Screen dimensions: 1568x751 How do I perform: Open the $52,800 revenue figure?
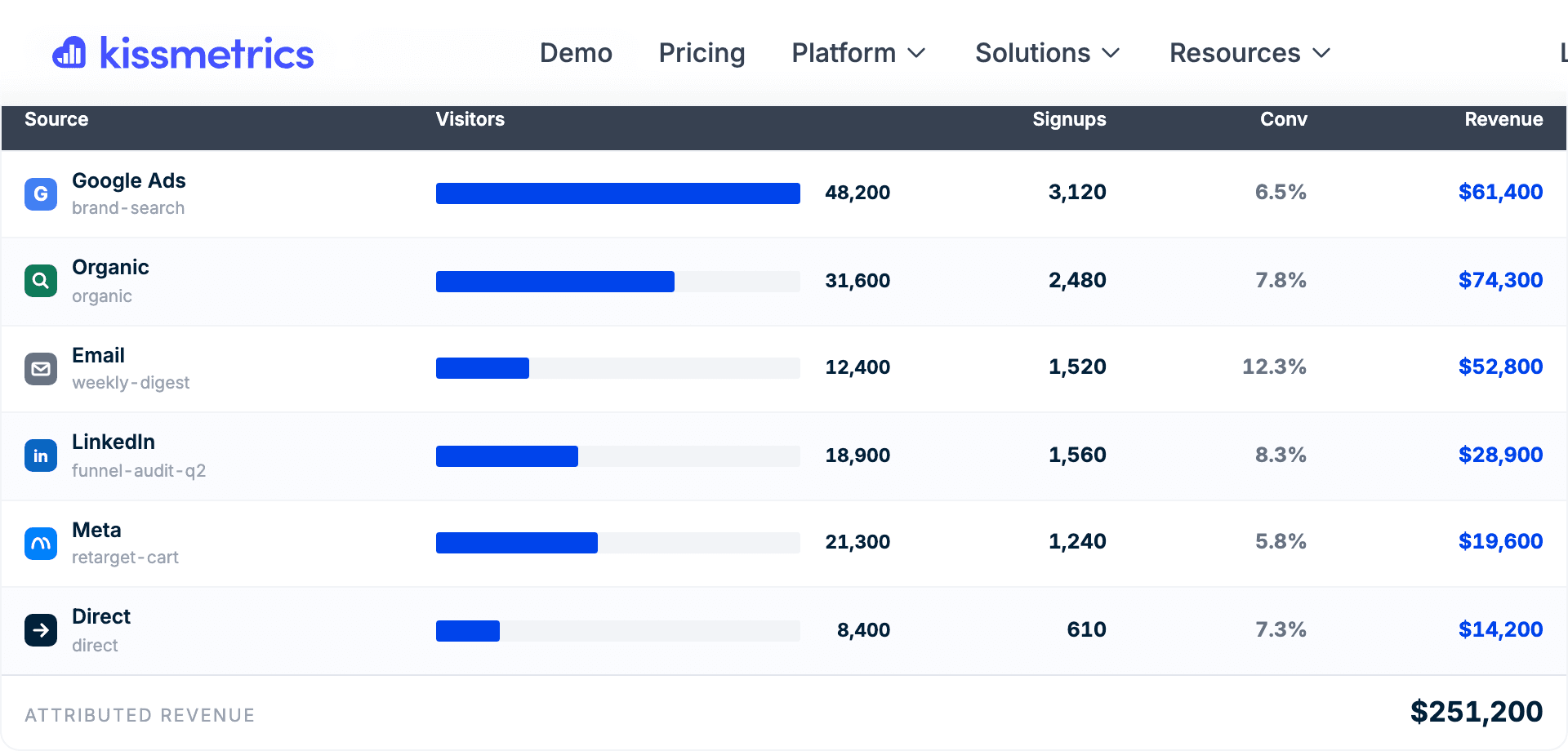(x=1500, y=367)
